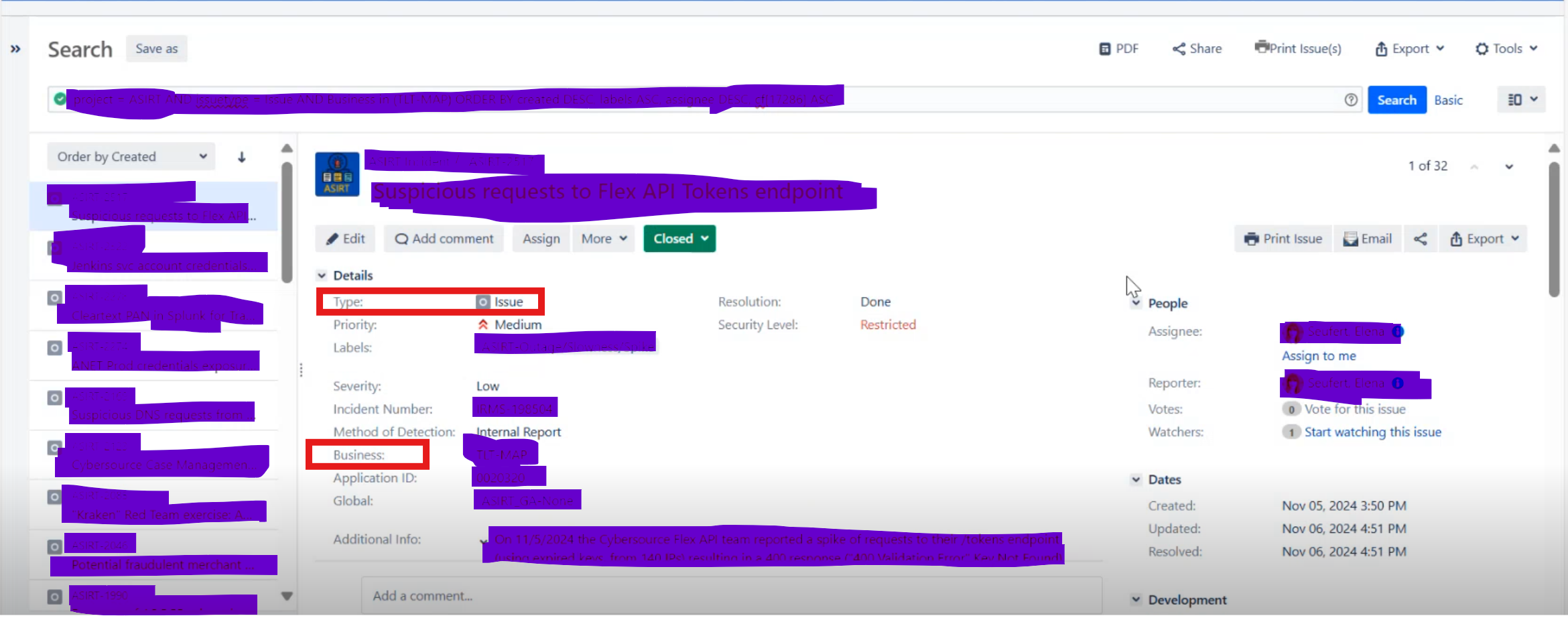1568x618 pixels.
Task: Click scroll down arrow of issue list
Action: pyautogui.click(x=287, y=595)
